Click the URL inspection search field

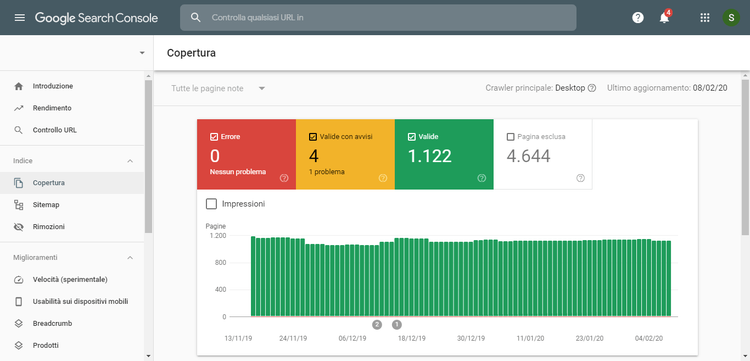[378, 18]
